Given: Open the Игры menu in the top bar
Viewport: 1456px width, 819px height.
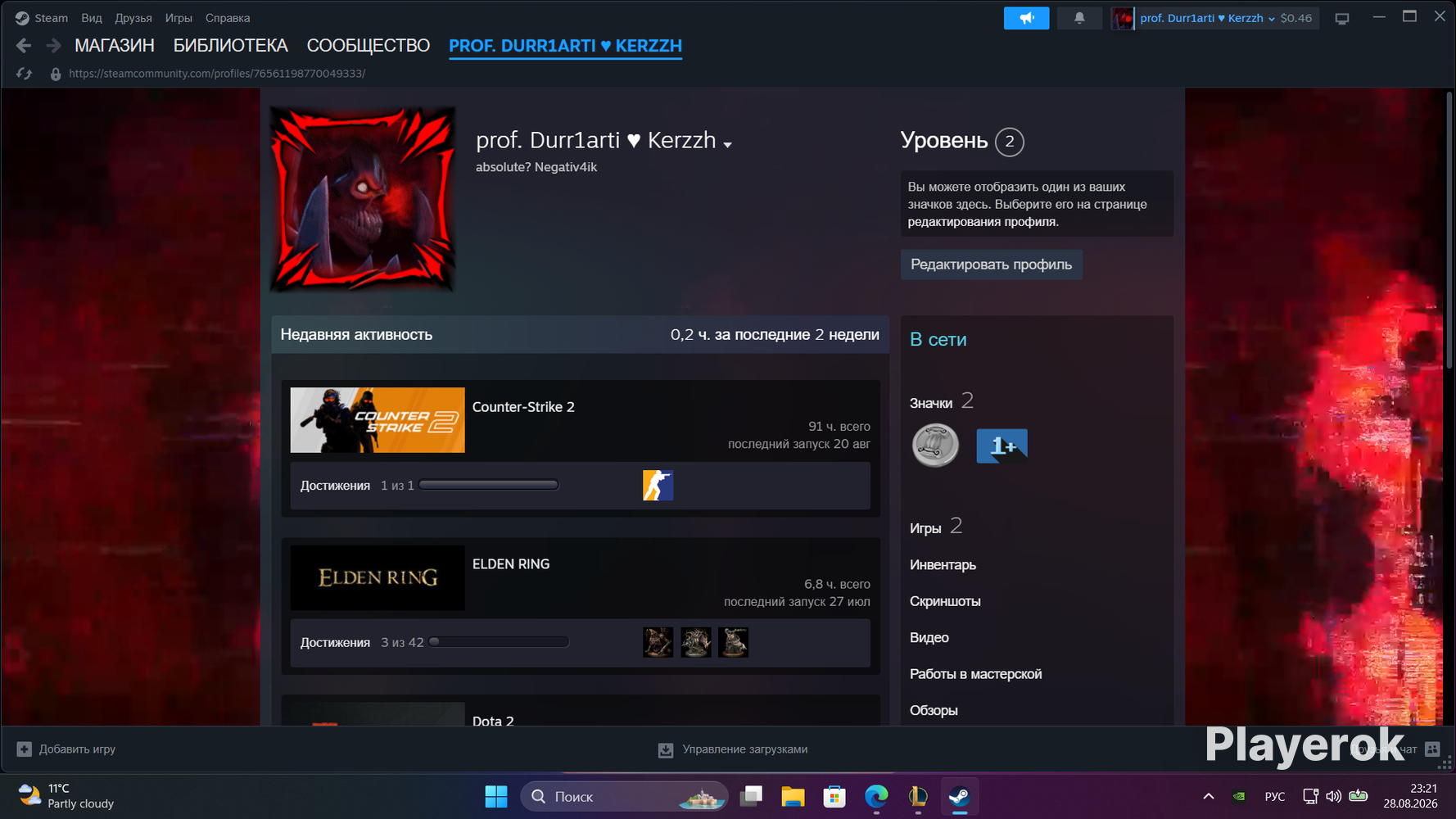Looking at the screenshot, I should click(x=179, y=18).
